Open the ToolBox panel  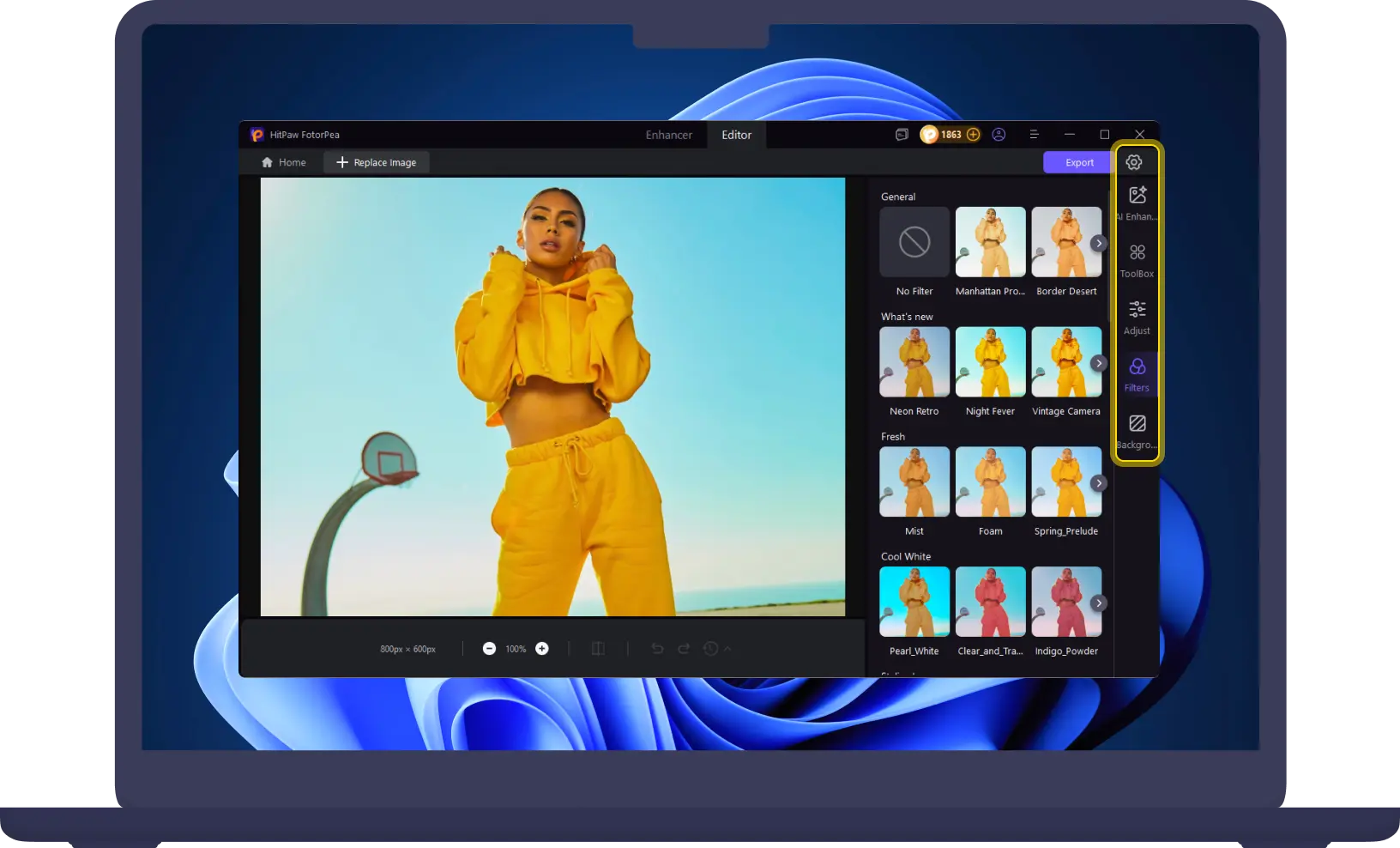pos(1137,259)
